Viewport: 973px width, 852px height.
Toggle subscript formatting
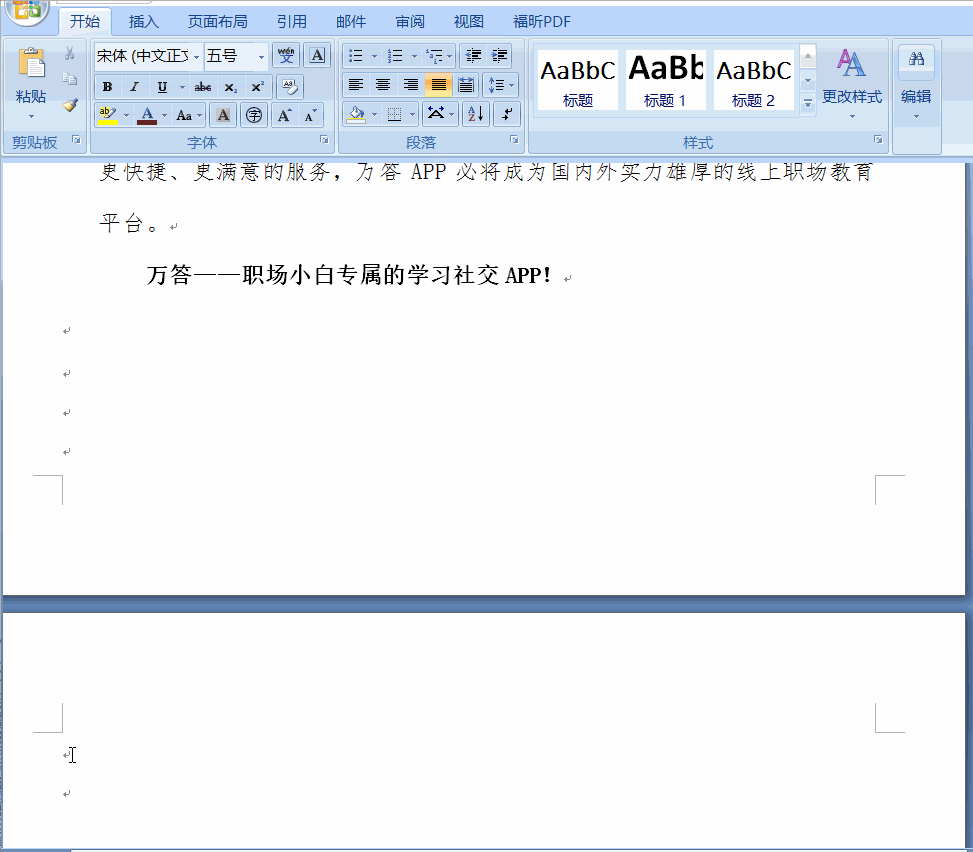(x=230, y=87)
